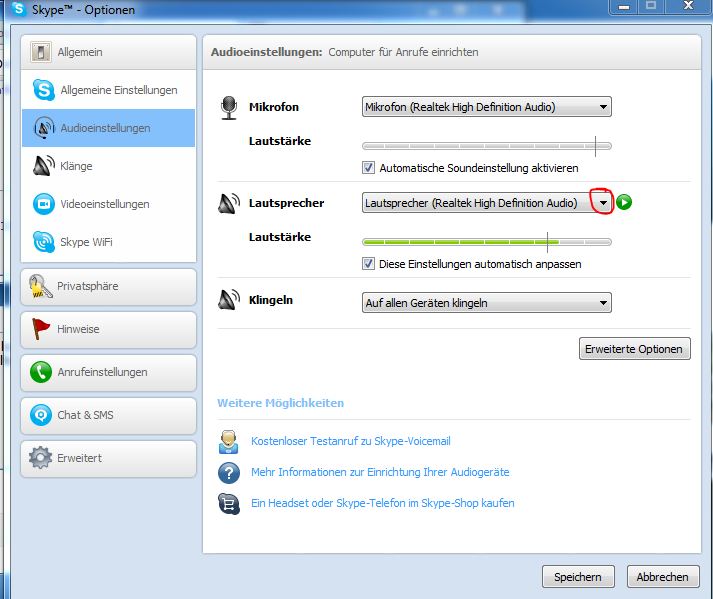This screenshot has height=599, width=713.
Task: Click the Skype icon beside Allgemeine Einstellungen
Action: point(44,90)
